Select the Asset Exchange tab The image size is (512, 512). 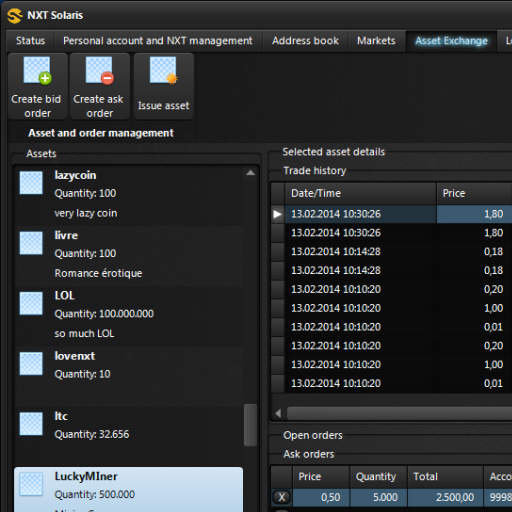click(x=451, y=41)
